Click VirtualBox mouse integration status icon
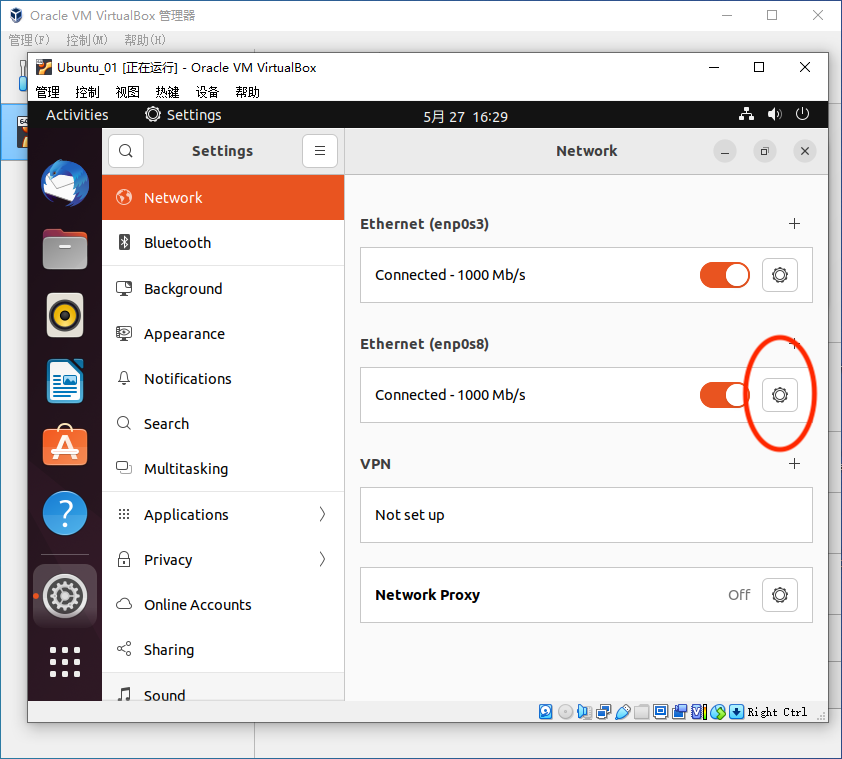The width and height of the screenshot is (842, 759). pos(718,712)
